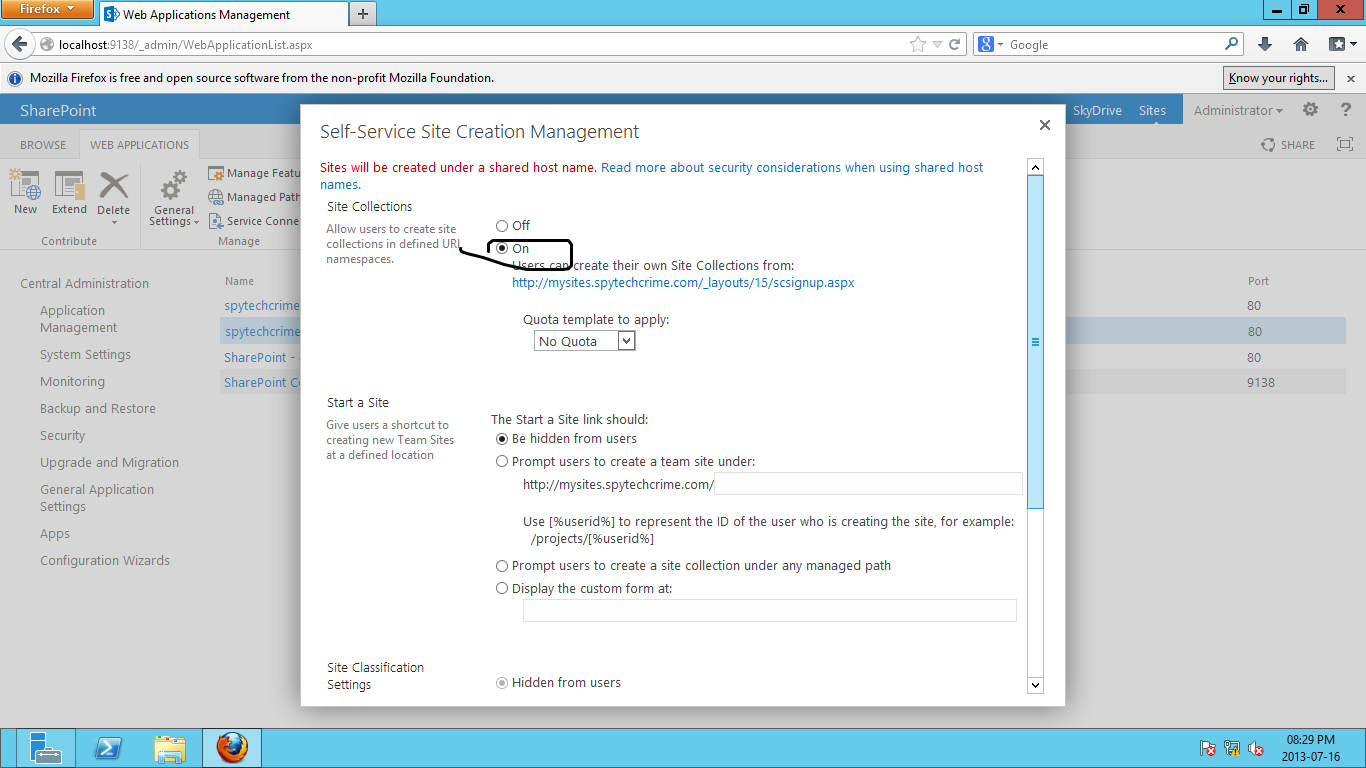Click the custom form address field

(x=770, y=610)
